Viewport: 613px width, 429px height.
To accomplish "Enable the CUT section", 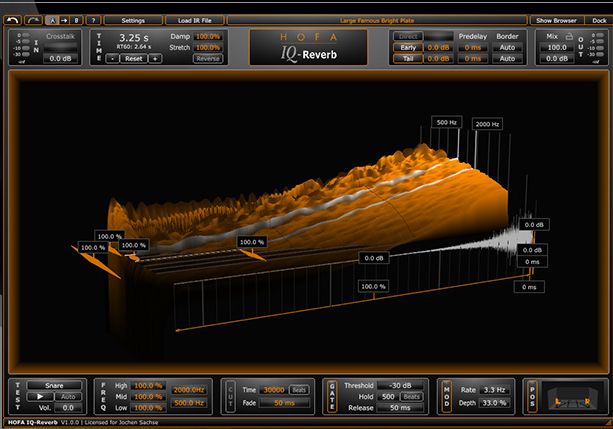I will pos(230,397).
